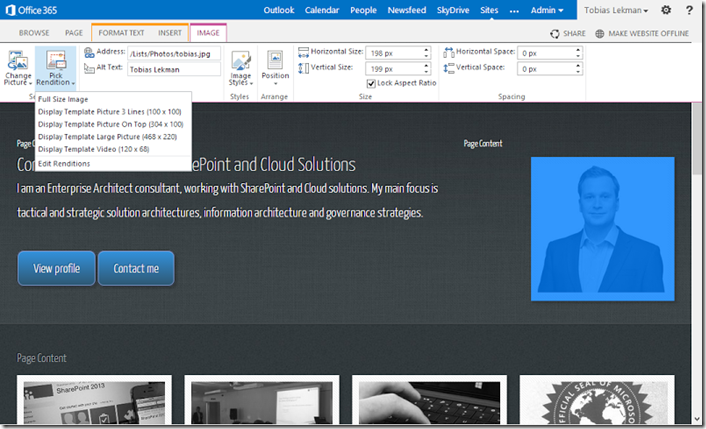The image size is (706, 429).
Task: Click the page vertical scrollbar thumb
Action: [x=697, y=140]
